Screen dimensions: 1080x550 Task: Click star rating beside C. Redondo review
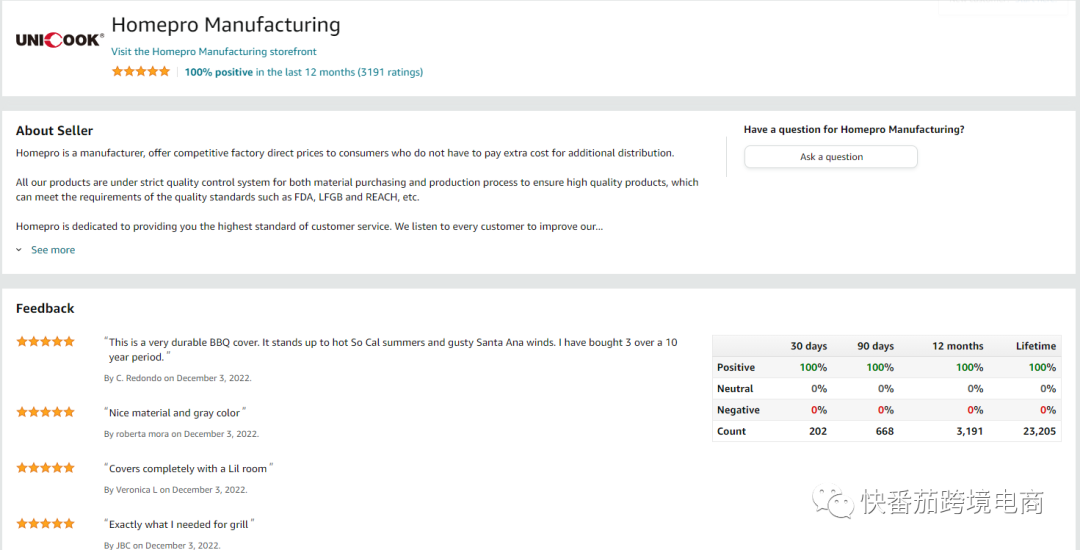[45, 341]
